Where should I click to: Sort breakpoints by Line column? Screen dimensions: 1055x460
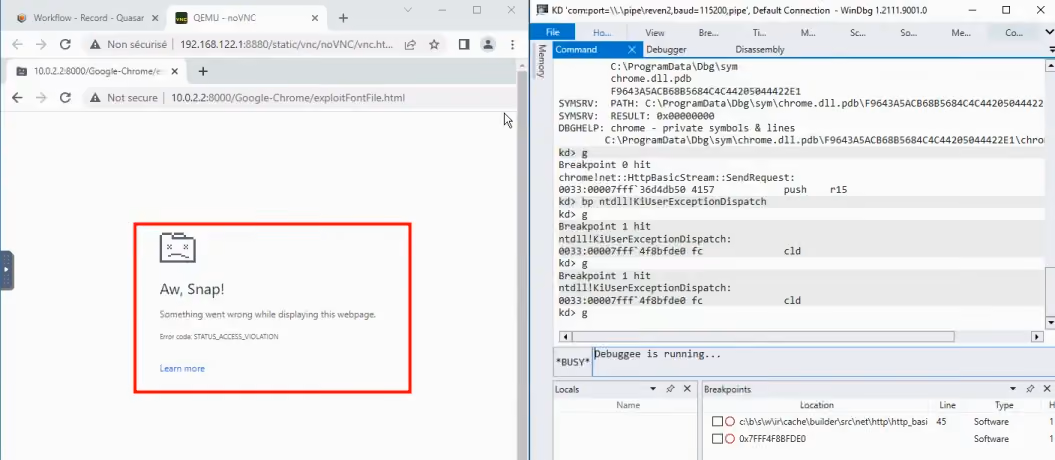(x=946, y=405)
